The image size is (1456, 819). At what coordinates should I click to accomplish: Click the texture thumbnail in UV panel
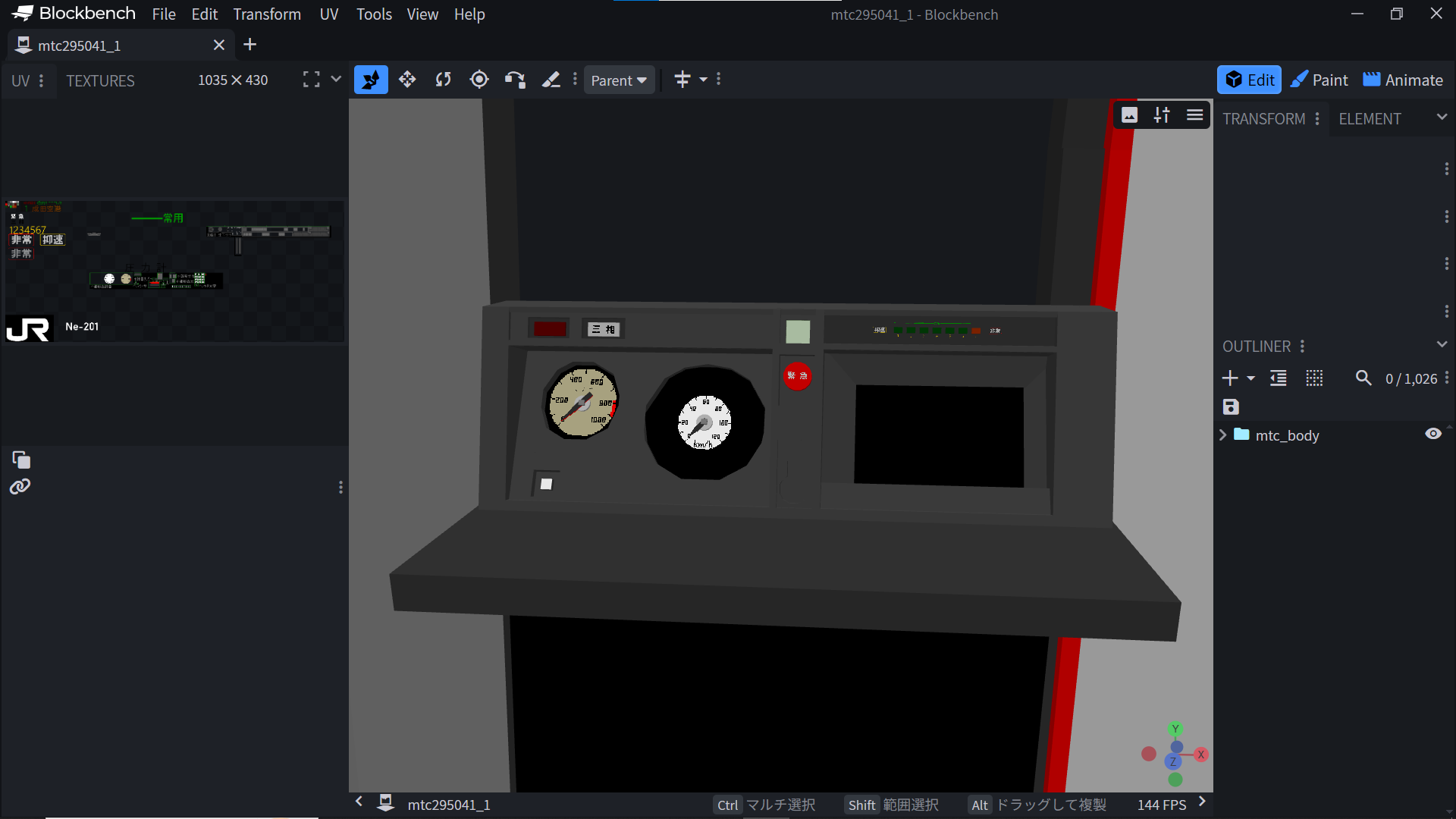[174, 271]
